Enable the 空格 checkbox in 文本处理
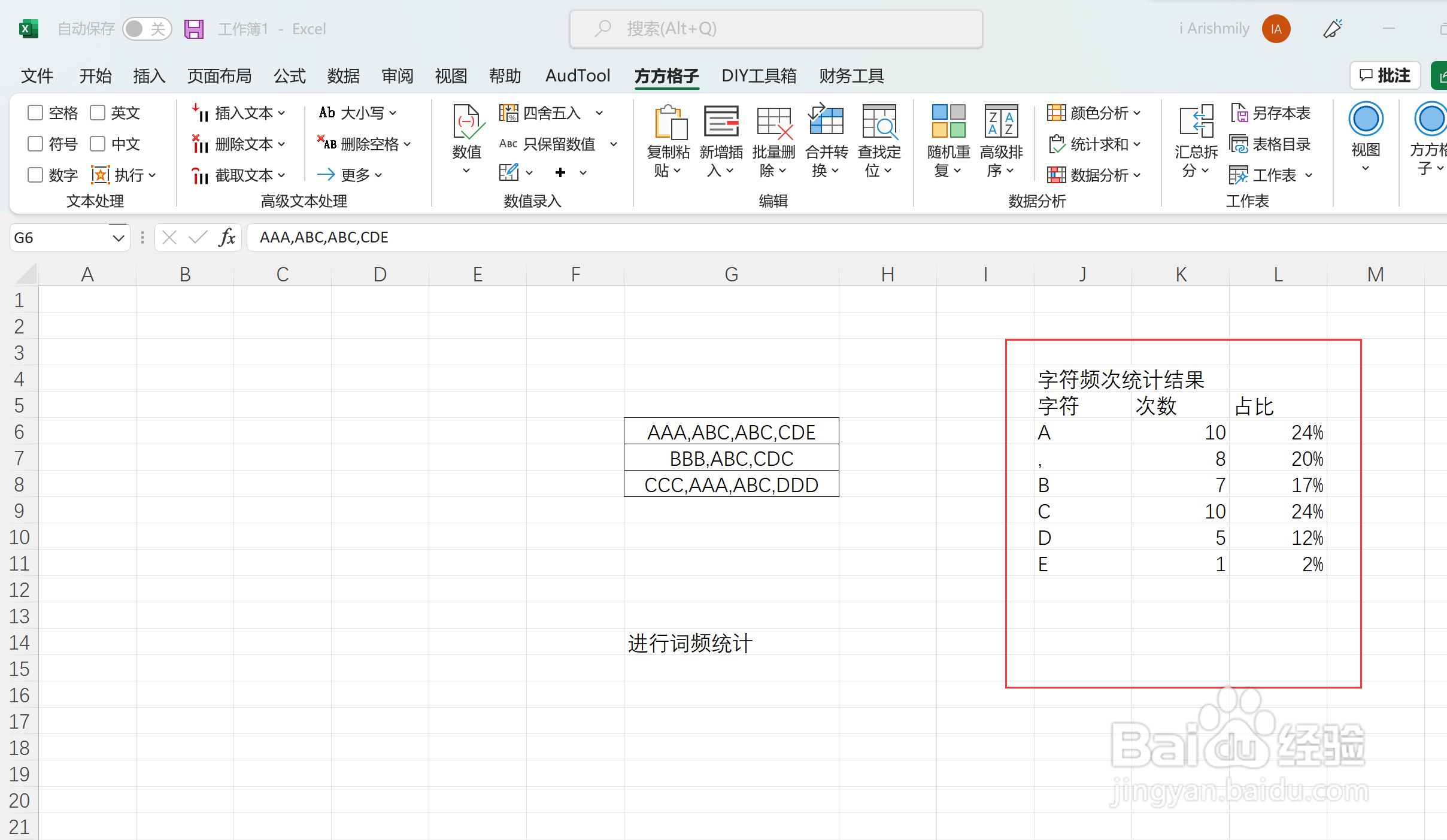The height and width of the screenshot is (840, 1447). point(35,112)
